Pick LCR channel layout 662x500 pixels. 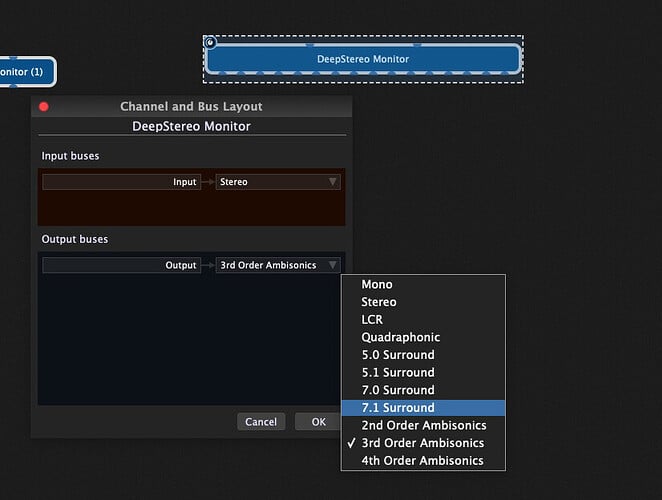pos(423,320)
